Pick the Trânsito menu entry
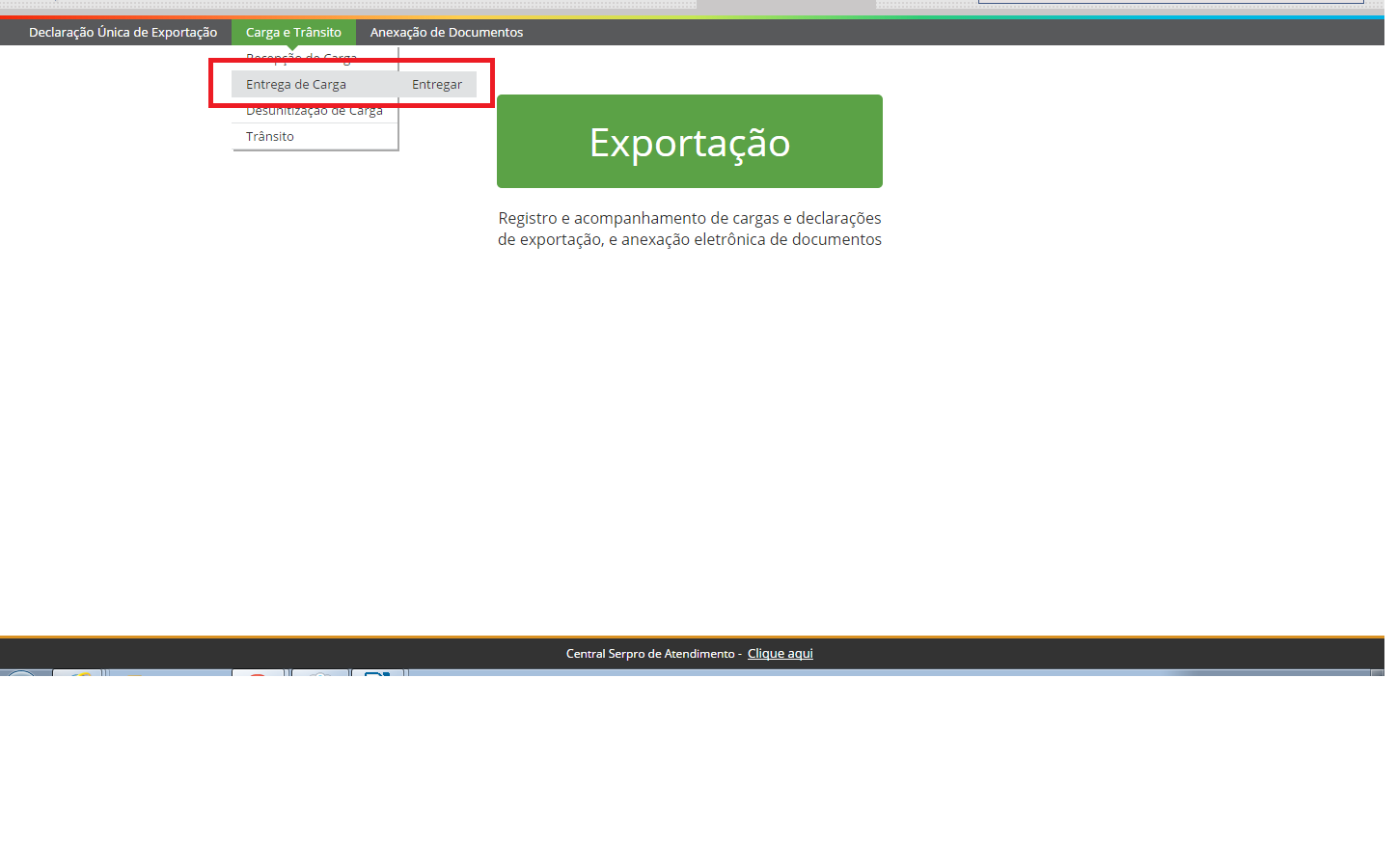 pos(270,136)
